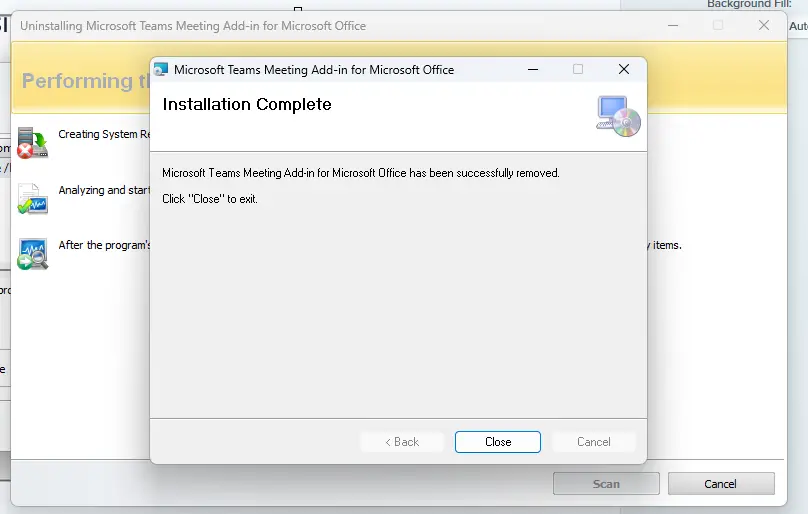
Task: Click the small installer icon in dialog title bar
Action: [161, 70]
